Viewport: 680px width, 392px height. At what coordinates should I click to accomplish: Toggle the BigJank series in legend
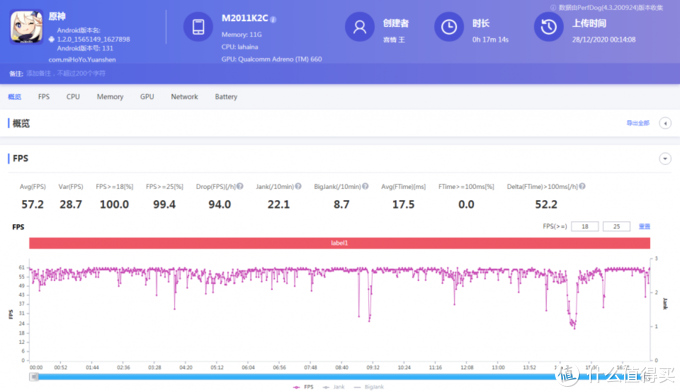click(369, 387)
